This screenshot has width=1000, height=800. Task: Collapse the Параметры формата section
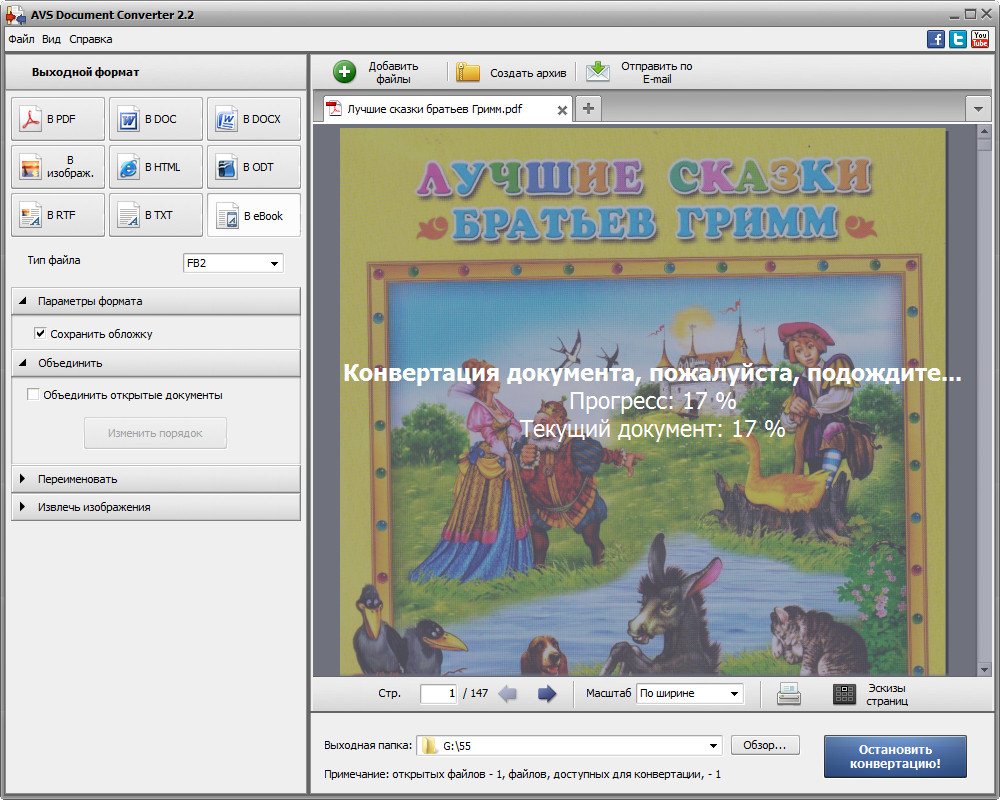156,301
